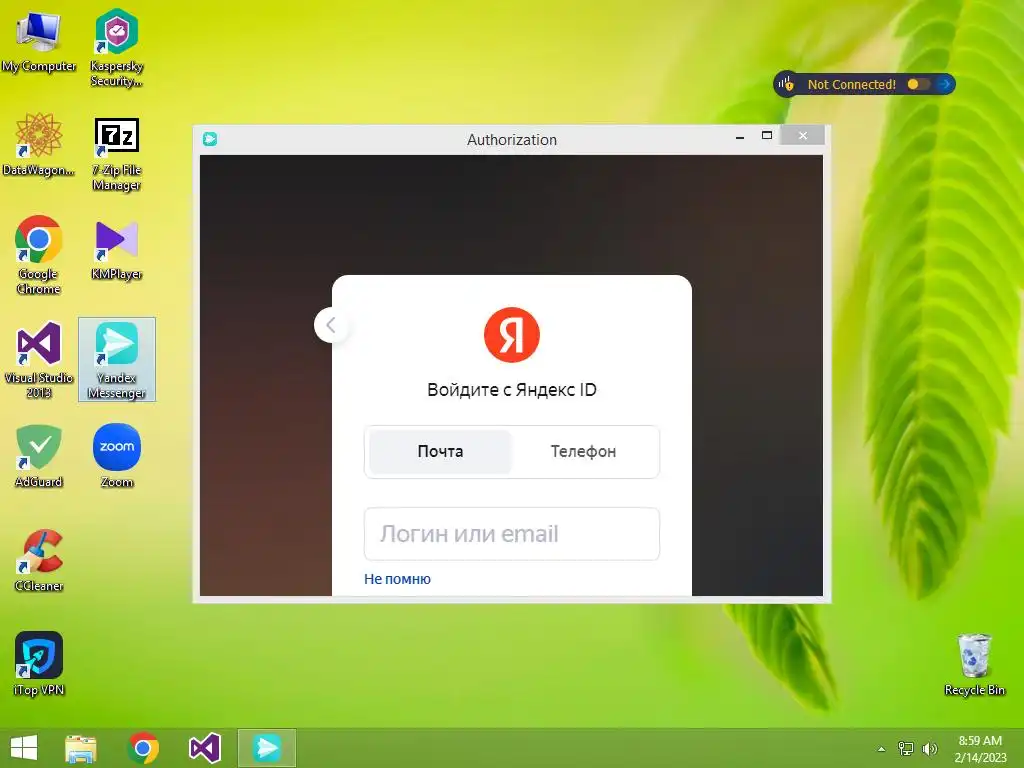Open Visual Studio from the taskbar
1024x768 pixels.
(x=204, y=748)
